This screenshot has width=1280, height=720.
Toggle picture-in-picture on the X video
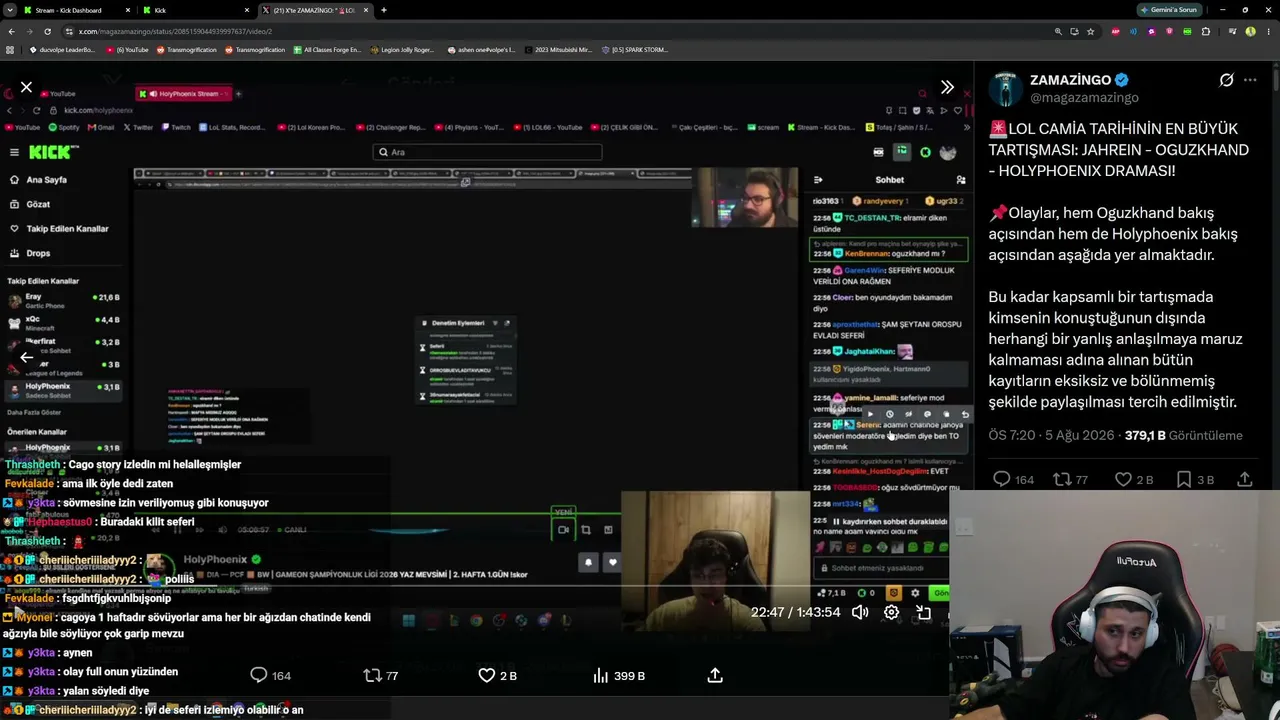pyautogui.click(x=924, y=612)
